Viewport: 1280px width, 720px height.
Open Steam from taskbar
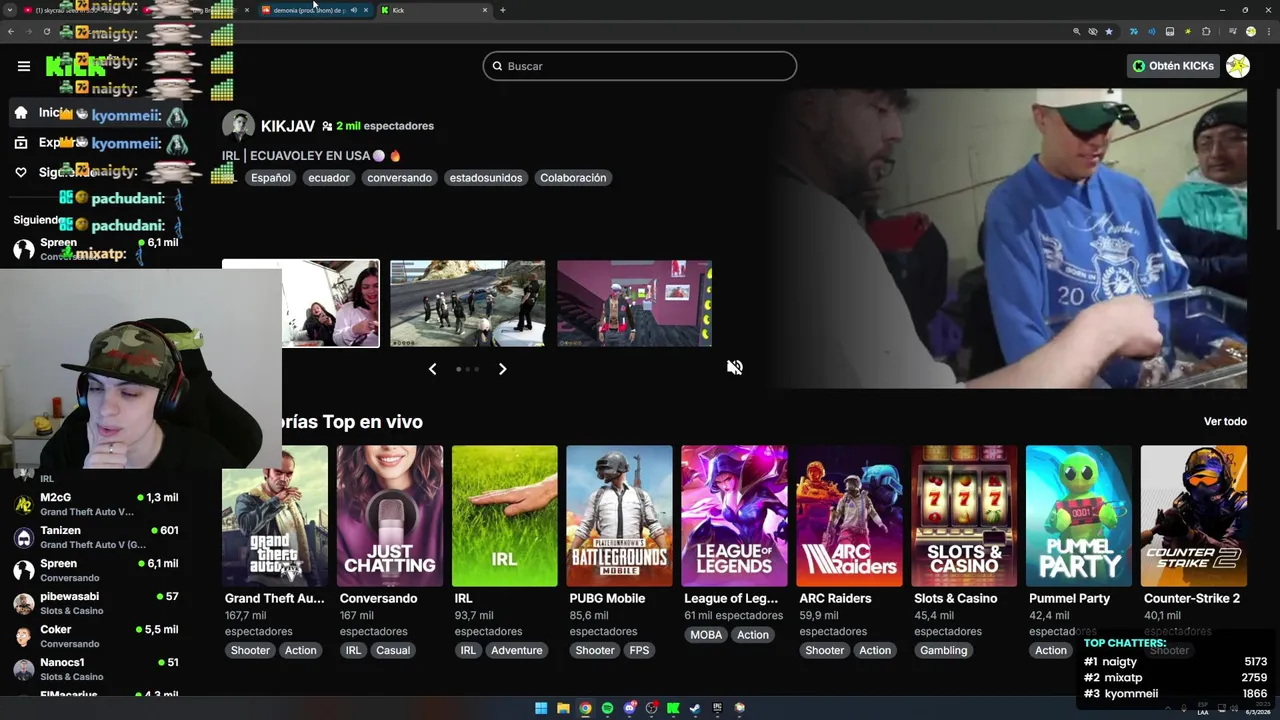point(695,708)
